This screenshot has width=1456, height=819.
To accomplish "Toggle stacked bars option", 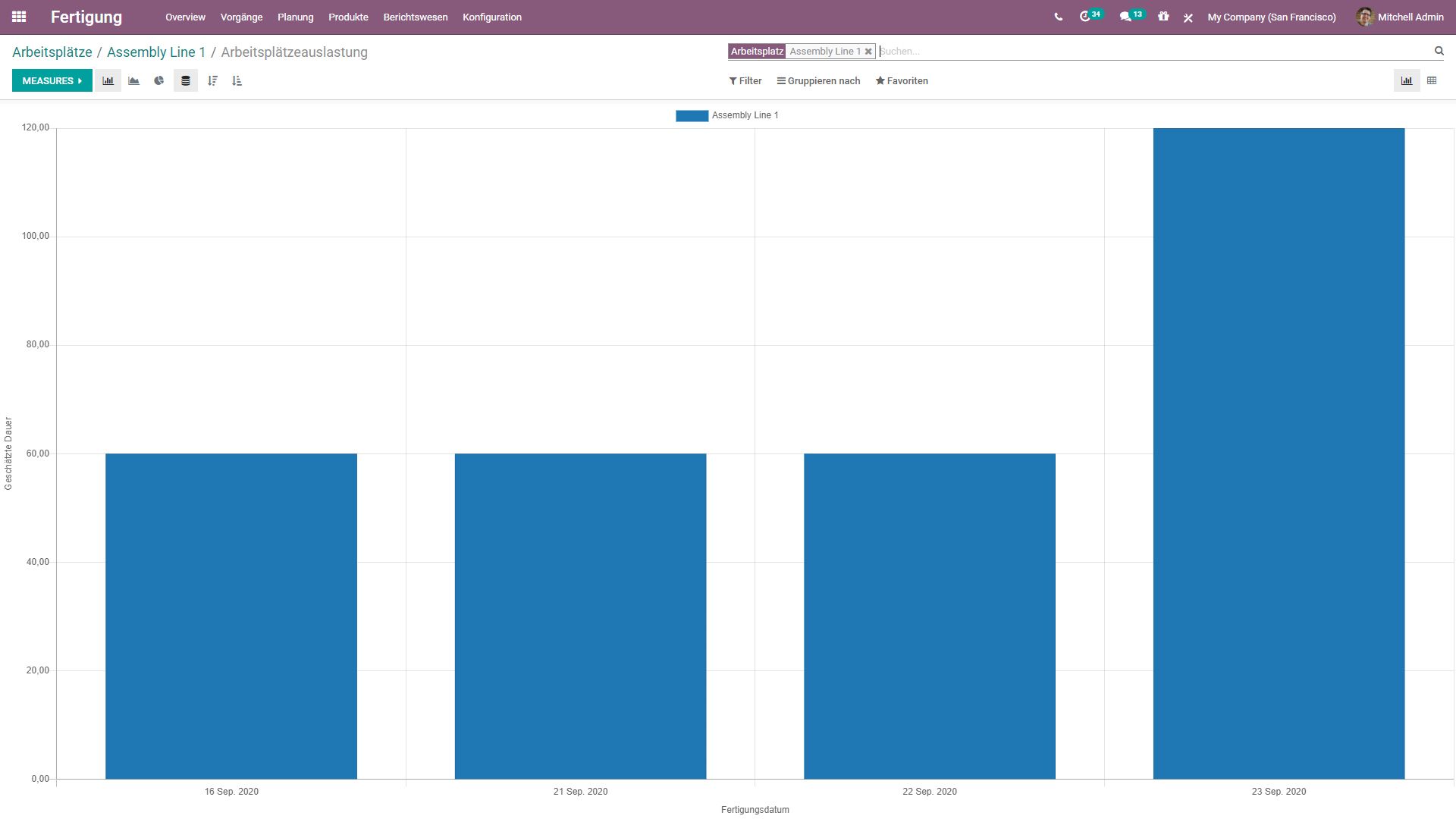I will pos(185,80).
